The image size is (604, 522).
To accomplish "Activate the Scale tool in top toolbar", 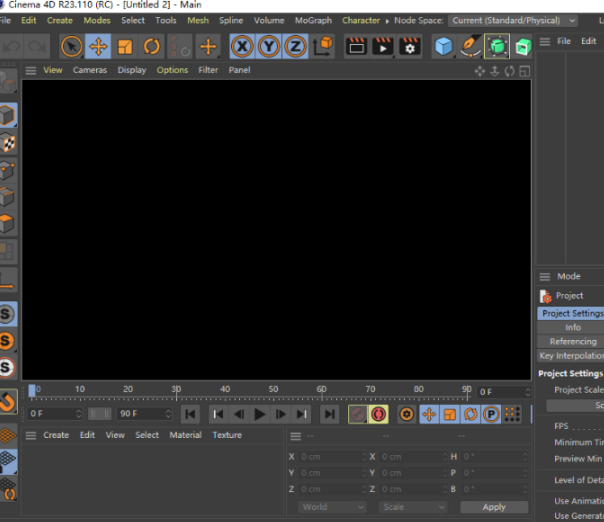I will click(x=125, y=47).
